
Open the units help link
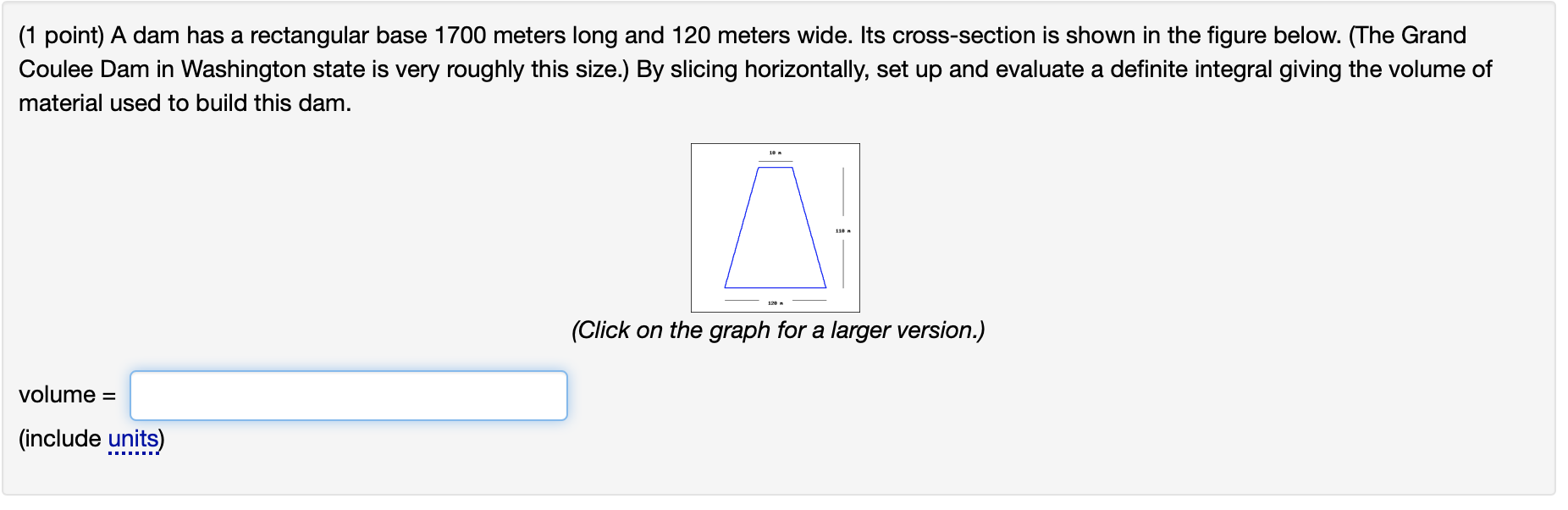click(x=133, y=439)
